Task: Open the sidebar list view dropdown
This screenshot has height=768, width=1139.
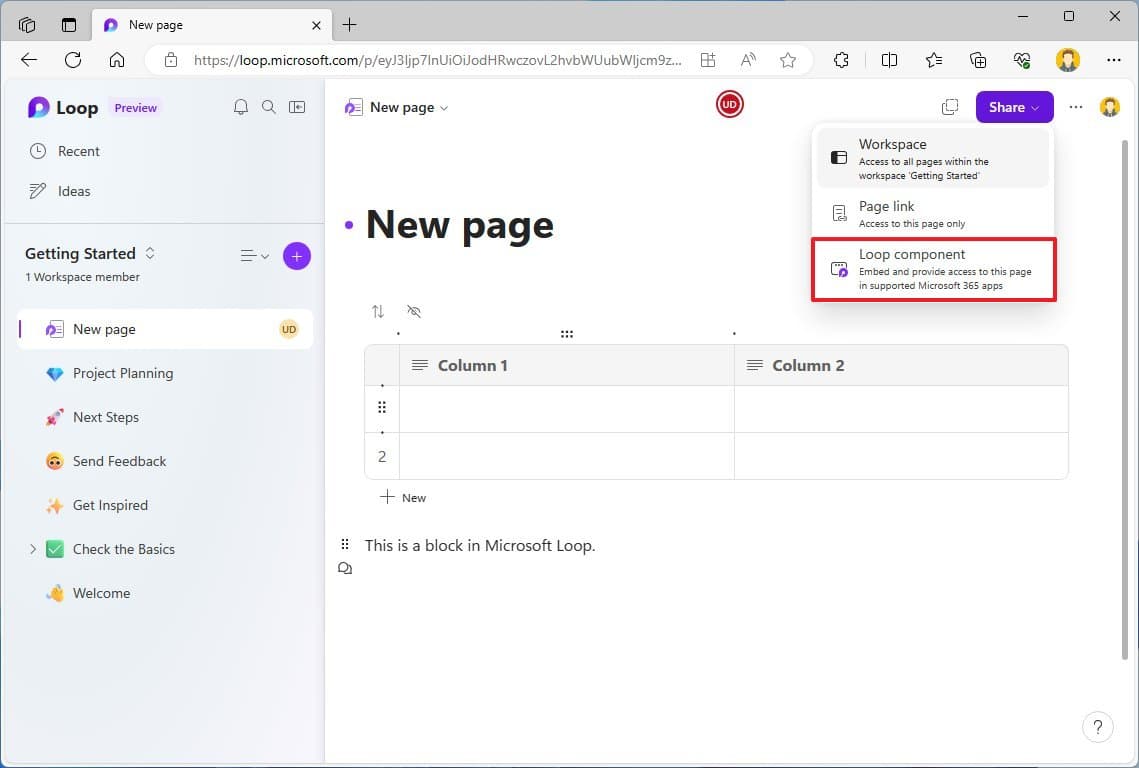Action: [254, 256]
